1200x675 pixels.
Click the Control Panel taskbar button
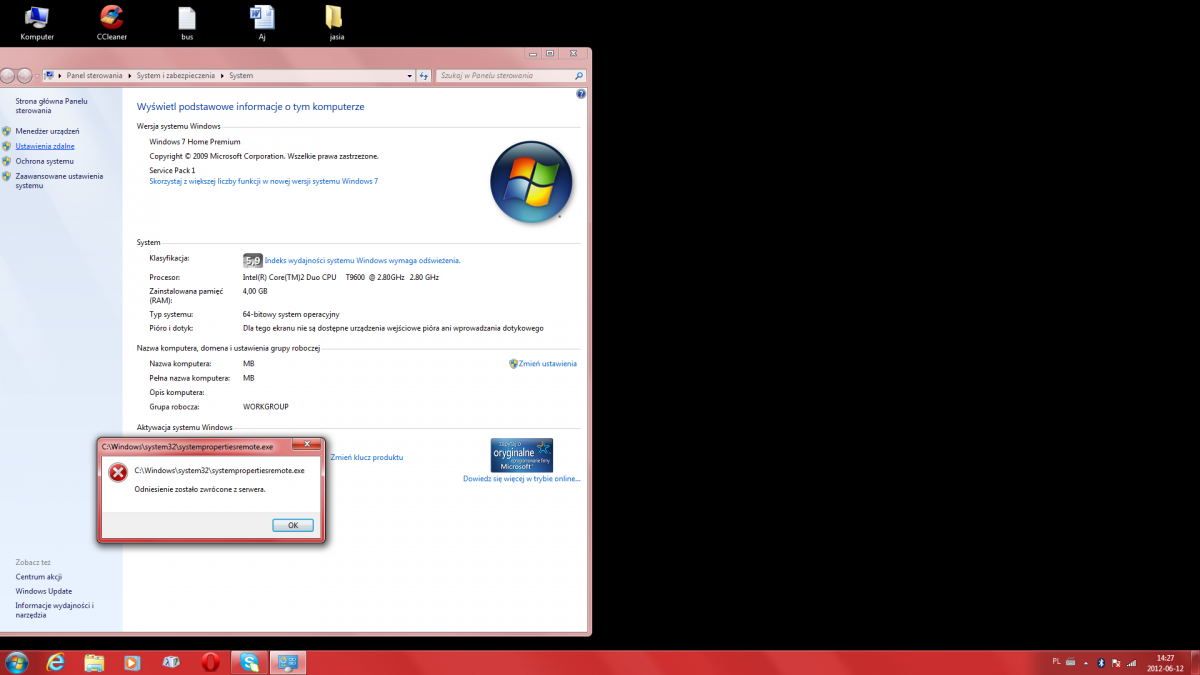(x=288, y=662)
